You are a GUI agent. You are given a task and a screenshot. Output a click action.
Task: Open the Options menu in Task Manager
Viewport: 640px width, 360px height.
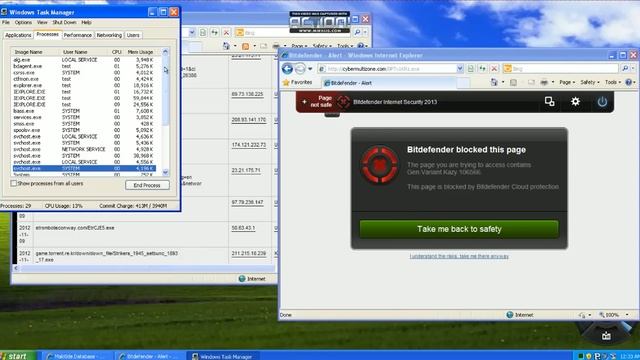(23, 22)
